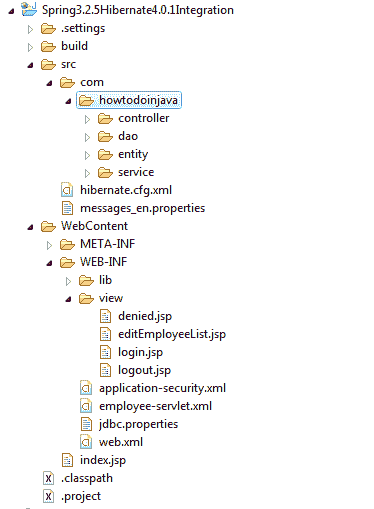Collapse the Spring3.2.5Hibernate4.0.1Integration project node
The width and height of the screenshot is (374, 509).
(x=12, y=11)
